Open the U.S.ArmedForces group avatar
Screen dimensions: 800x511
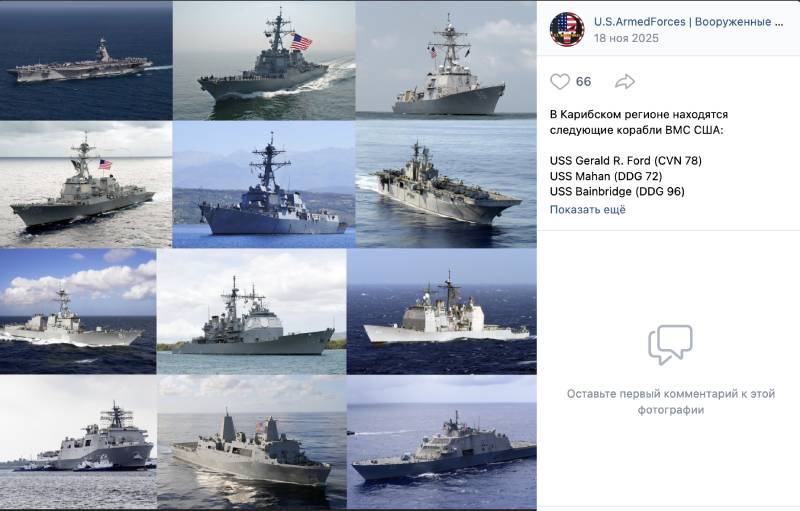[x=567, y=30]
